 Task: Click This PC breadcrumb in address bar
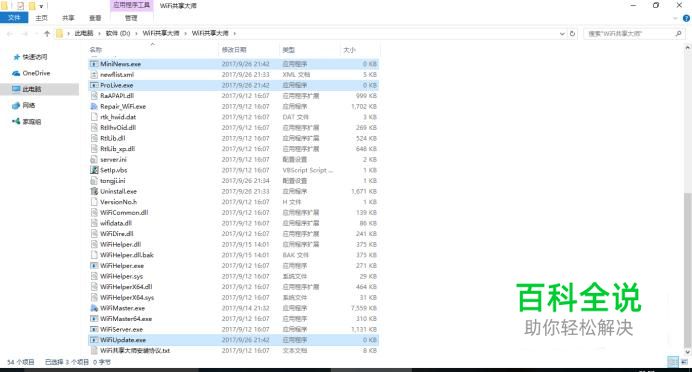point(84,34)
